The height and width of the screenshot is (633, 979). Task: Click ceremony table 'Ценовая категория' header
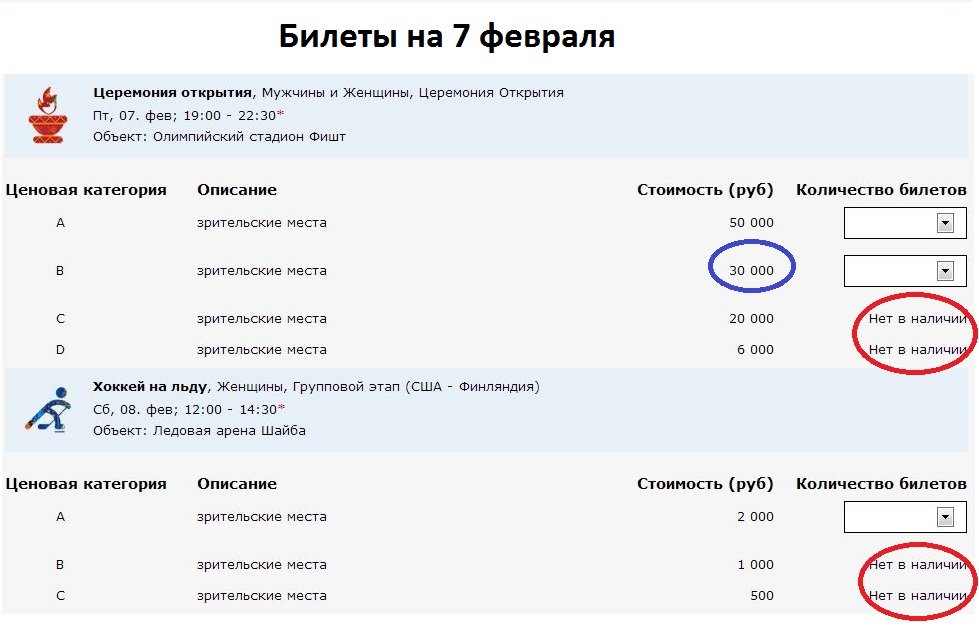[x=86, y=190]
